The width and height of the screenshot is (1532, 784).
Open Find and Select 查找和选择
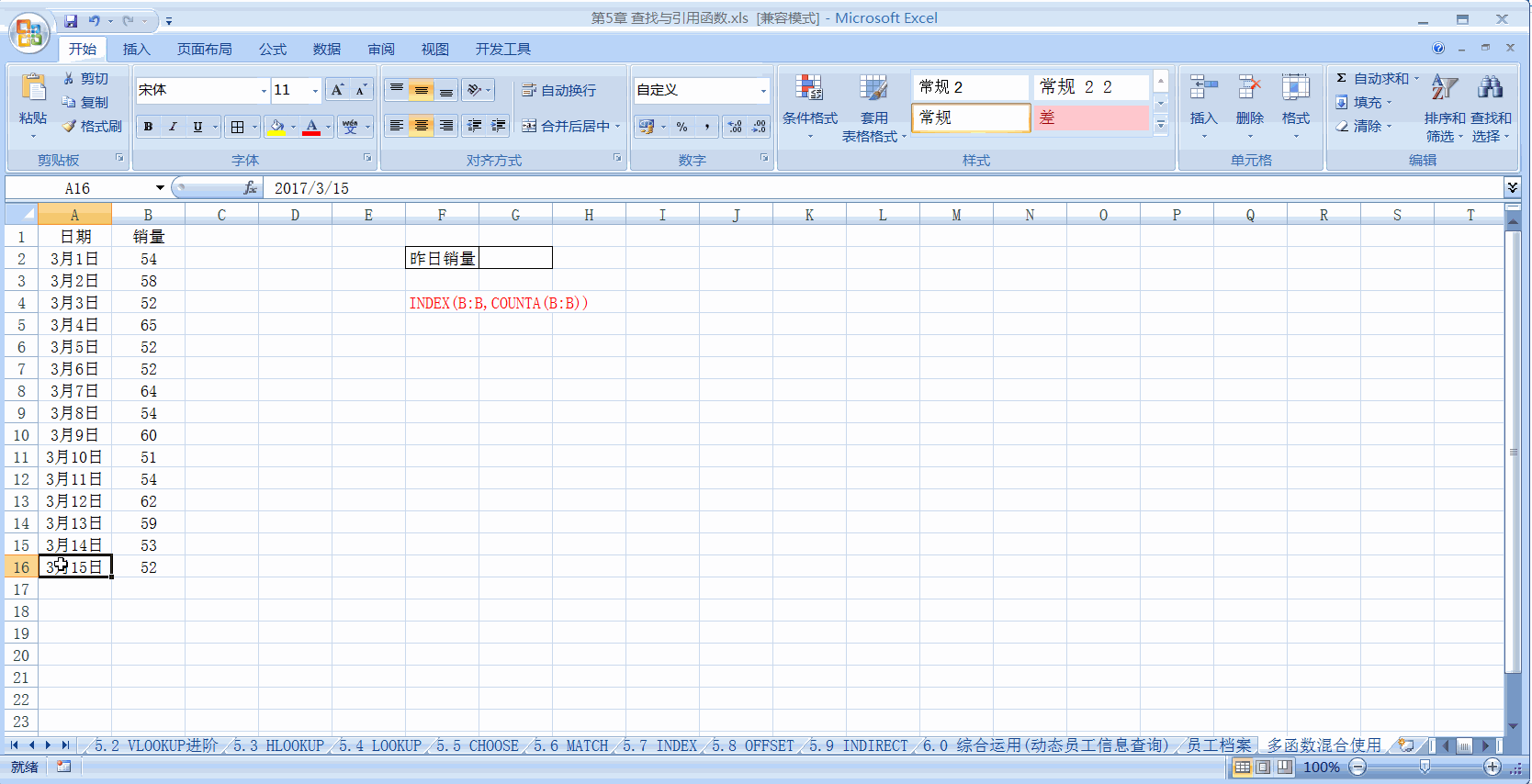click(x=1491, y=107)
